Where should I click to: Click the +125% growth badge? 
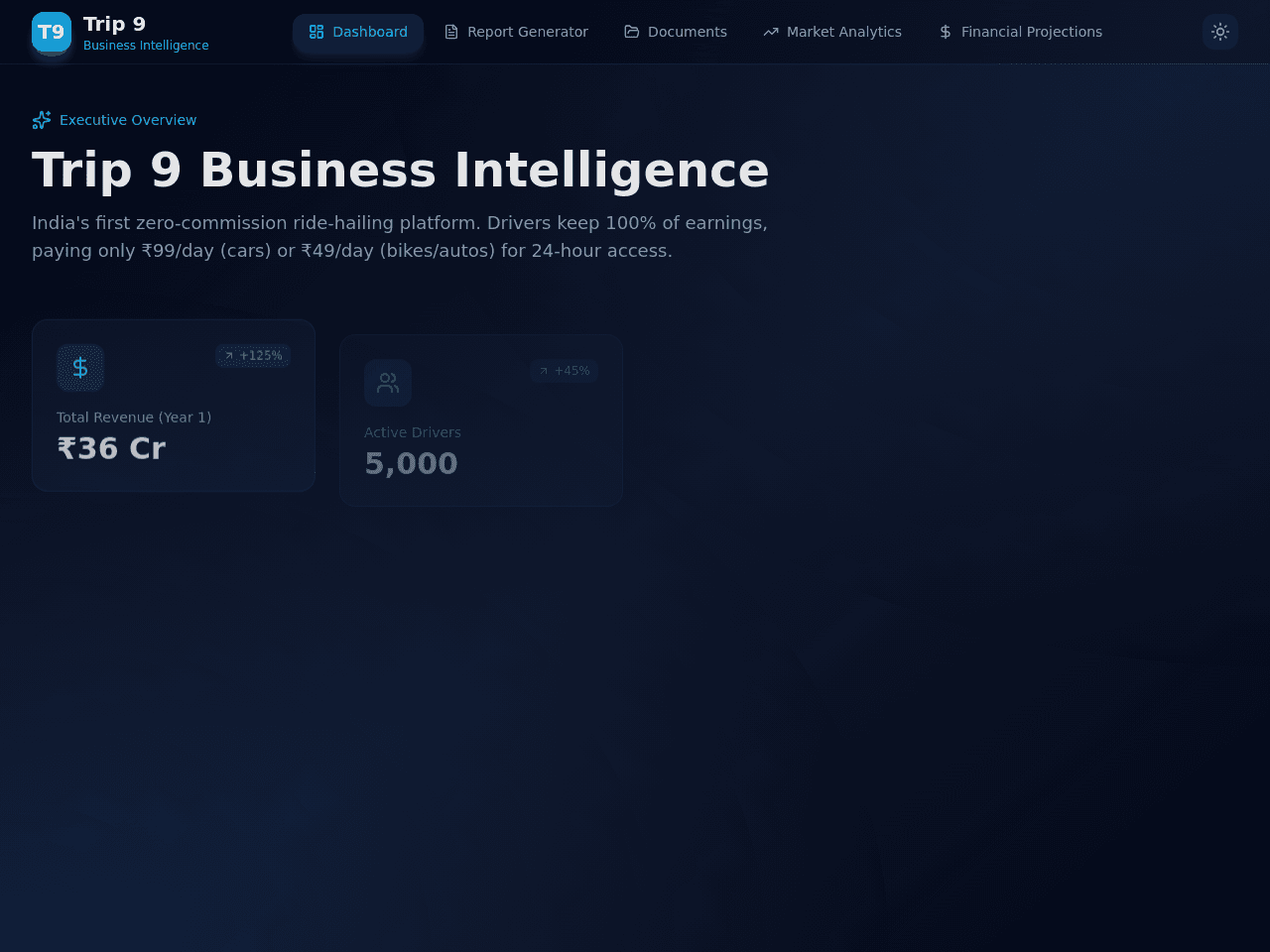(253, 356)
